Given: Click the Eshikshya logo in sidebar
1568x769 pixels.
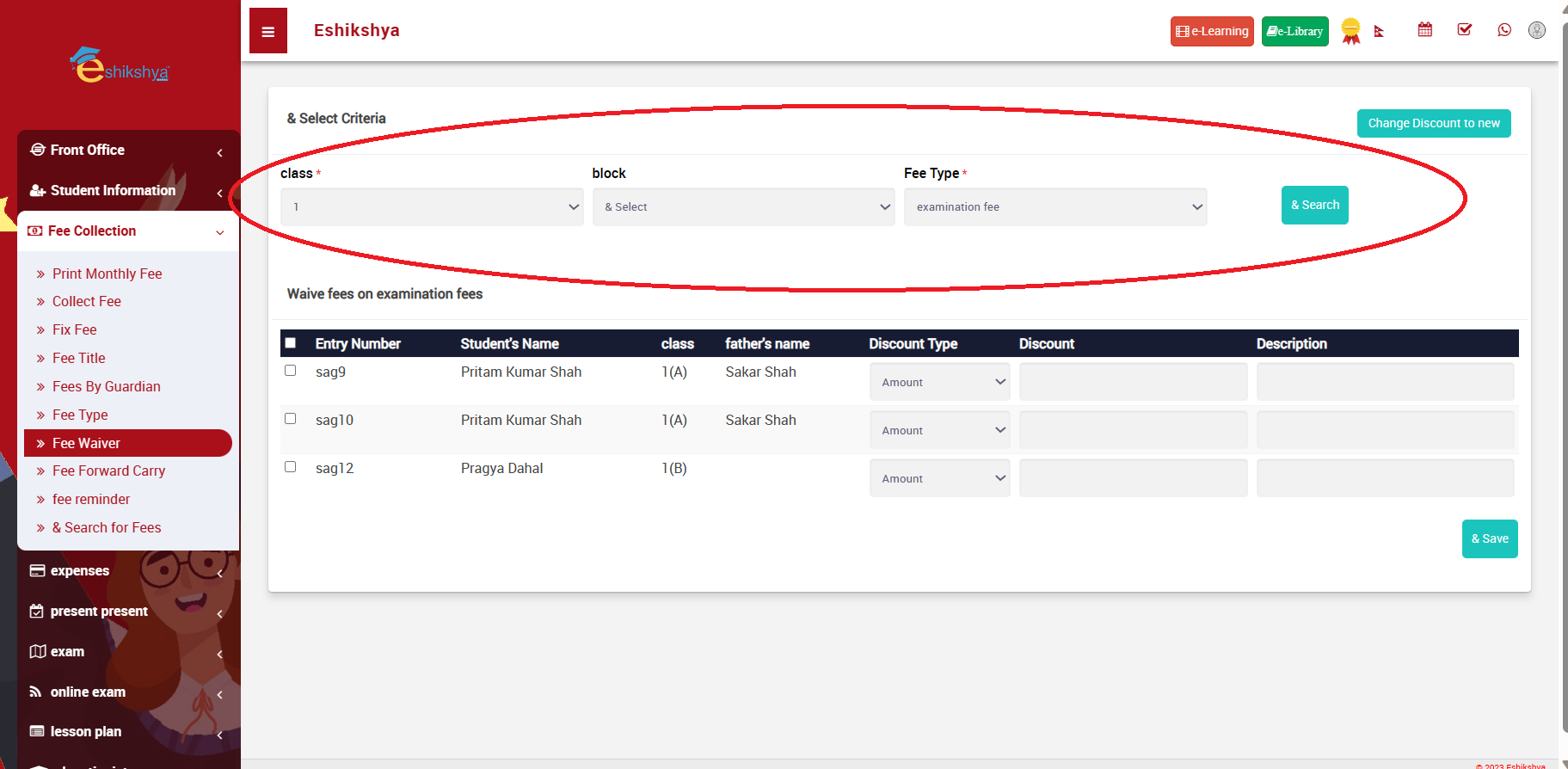Looking at the screenshot, I should point(120,66).
